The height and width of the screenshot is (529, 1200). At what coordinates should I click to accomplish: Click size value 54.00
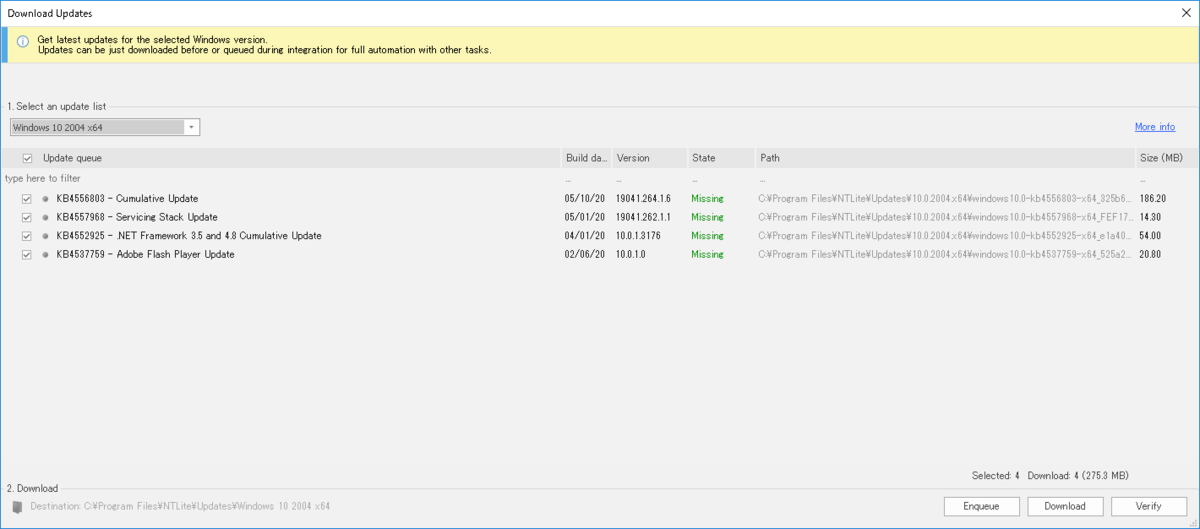coord(1149,236)
